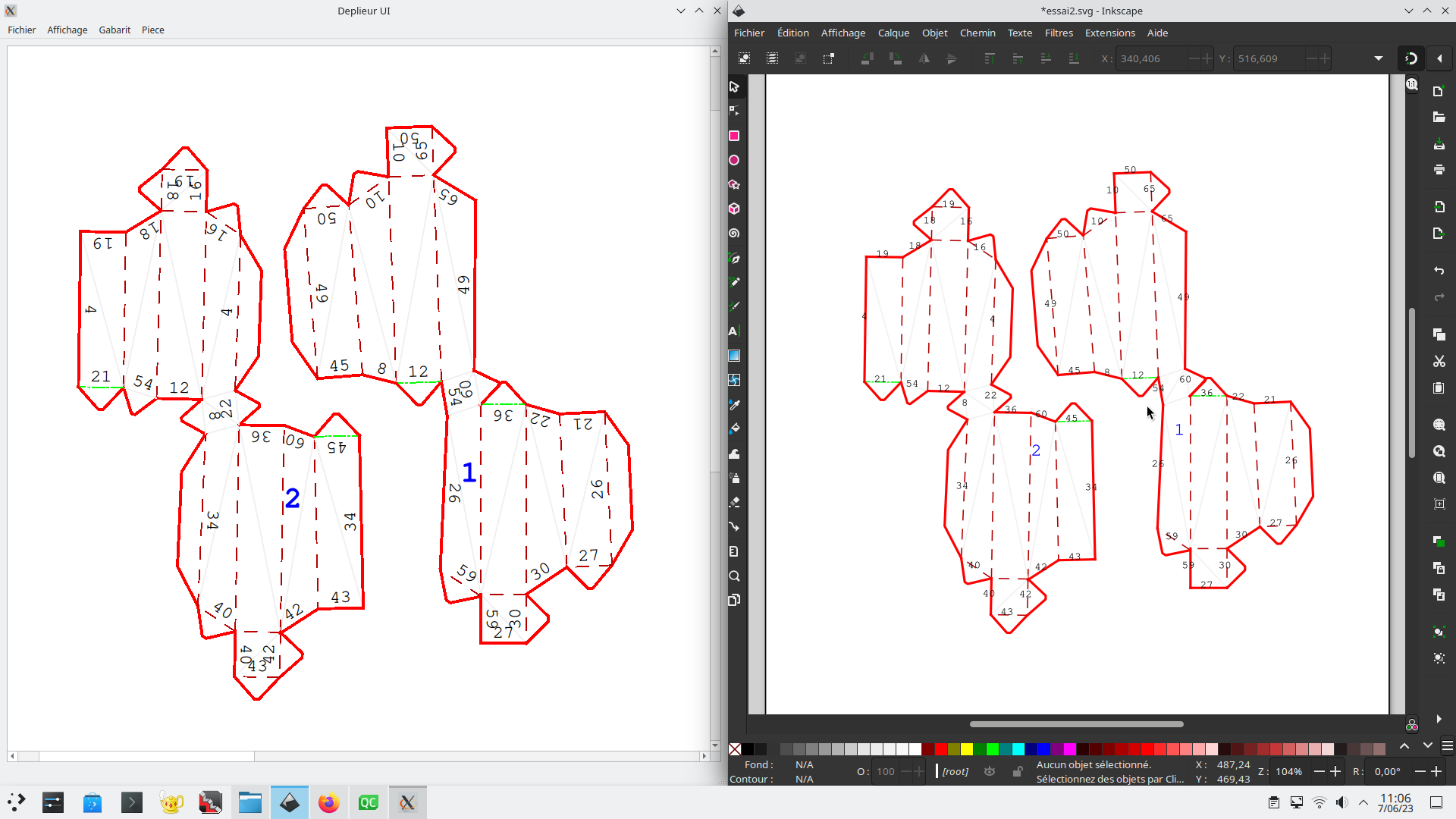Select the color picker (dropper) tool
1456x819 pixels.
tap(734, 404)
